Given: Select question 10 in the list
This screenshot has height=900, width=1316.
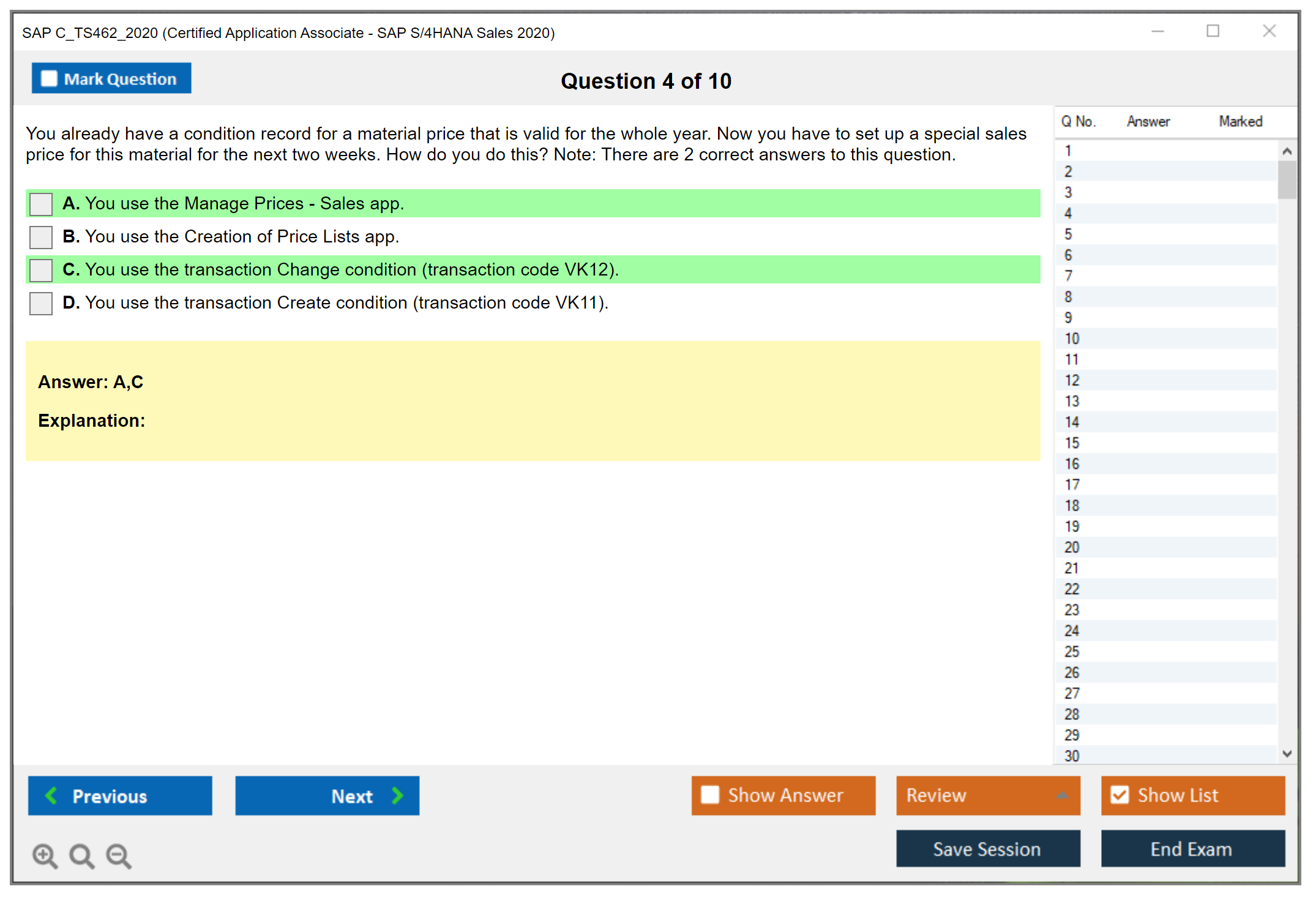Looking at the screenshot, I should point(1072,339).
